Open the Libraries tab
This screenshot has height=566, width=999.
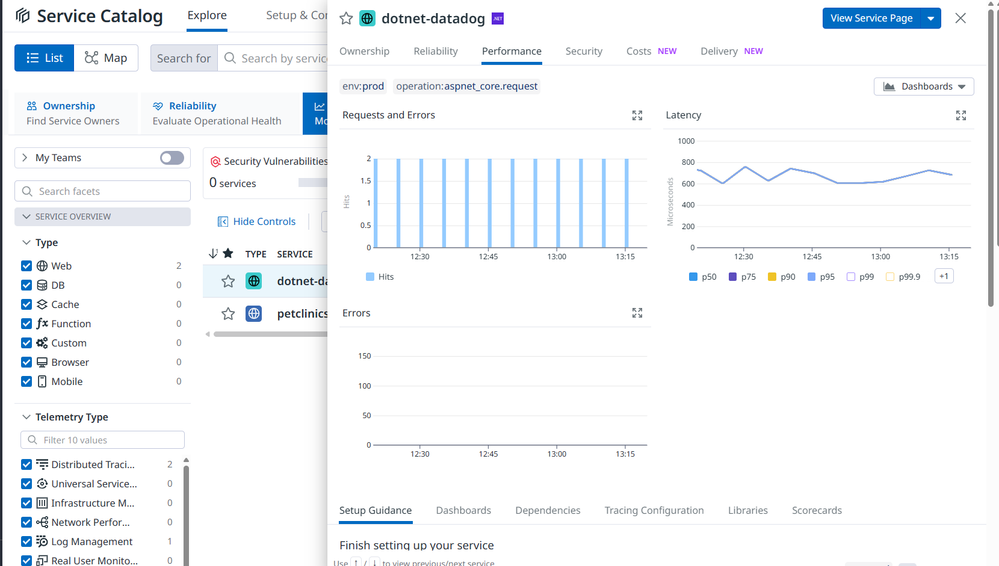point(748,511)
